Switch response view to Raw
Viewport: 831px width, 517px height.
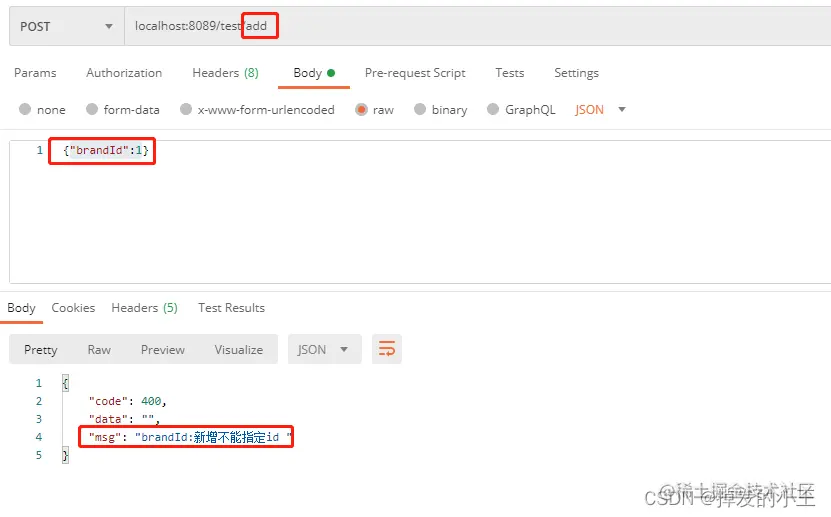pos(99,350)
